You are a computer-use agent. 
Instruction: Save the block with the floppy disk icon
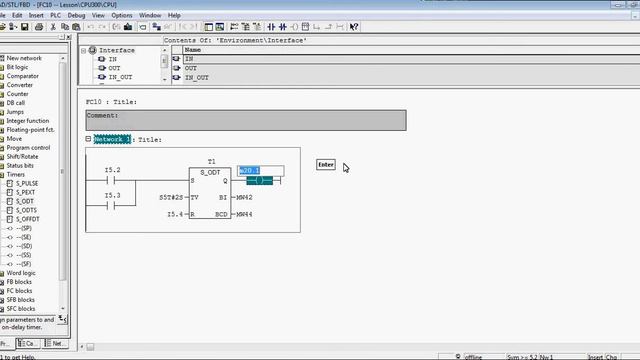tap(24, 27)
